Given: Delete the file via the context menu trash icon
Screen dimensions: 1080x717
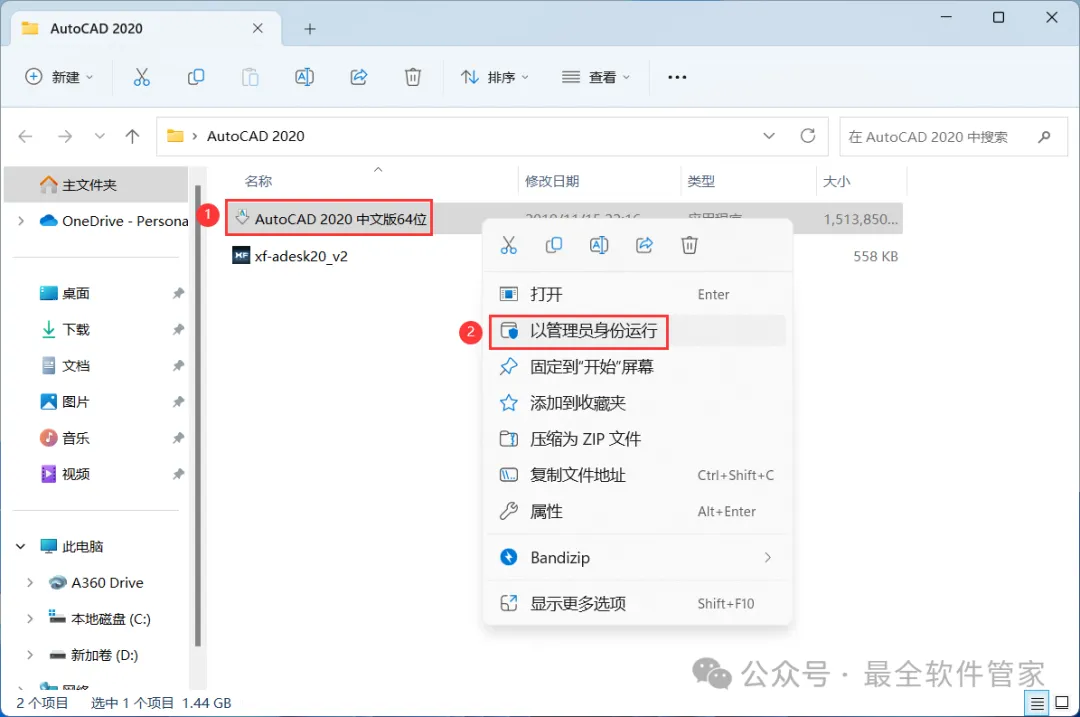Looking at the screenshot, I should point(689,245).
